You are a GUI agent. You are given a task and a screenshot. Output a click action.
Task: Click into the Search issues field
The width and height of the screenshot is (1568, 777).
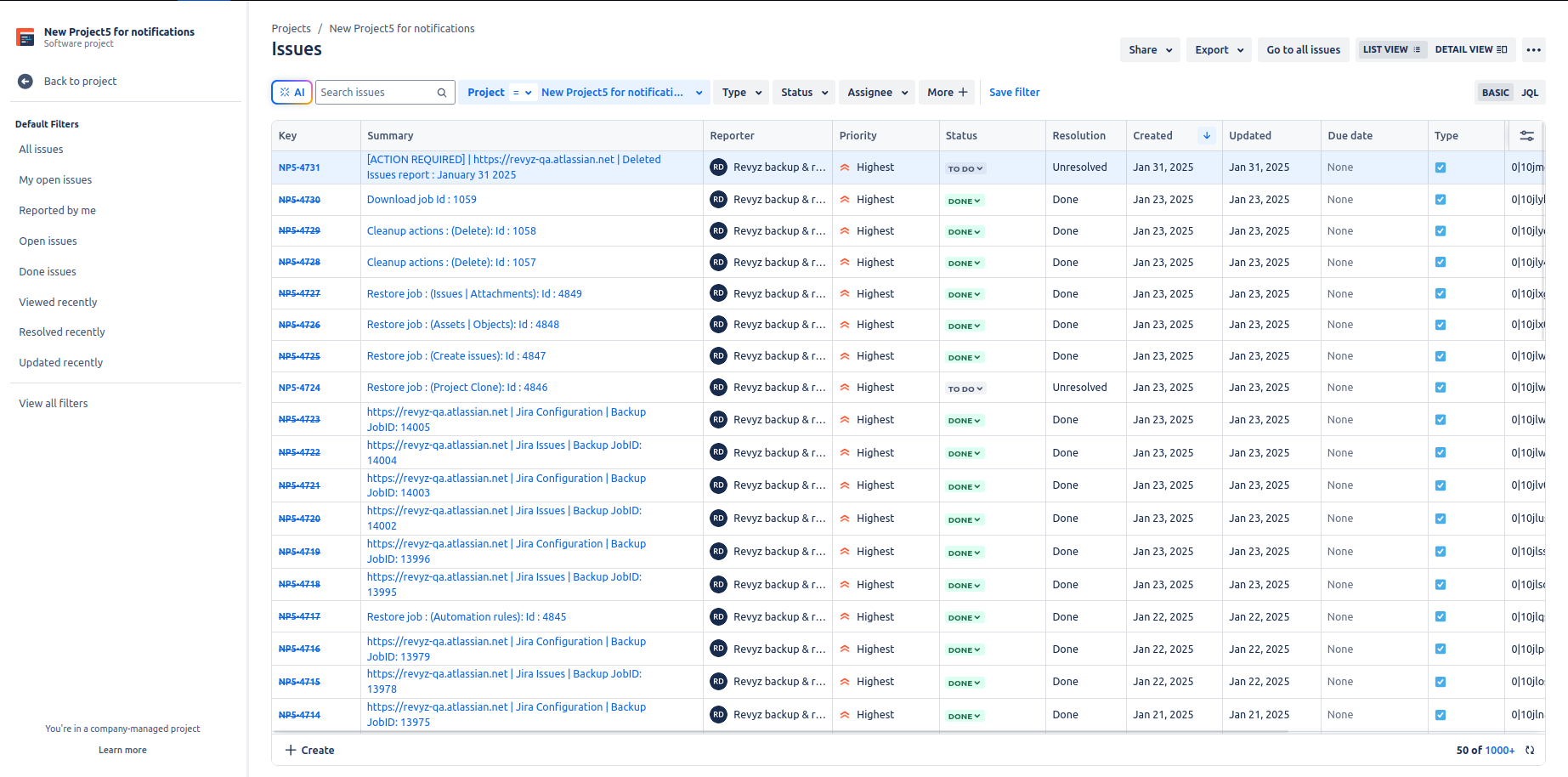[x=376, y=93]
